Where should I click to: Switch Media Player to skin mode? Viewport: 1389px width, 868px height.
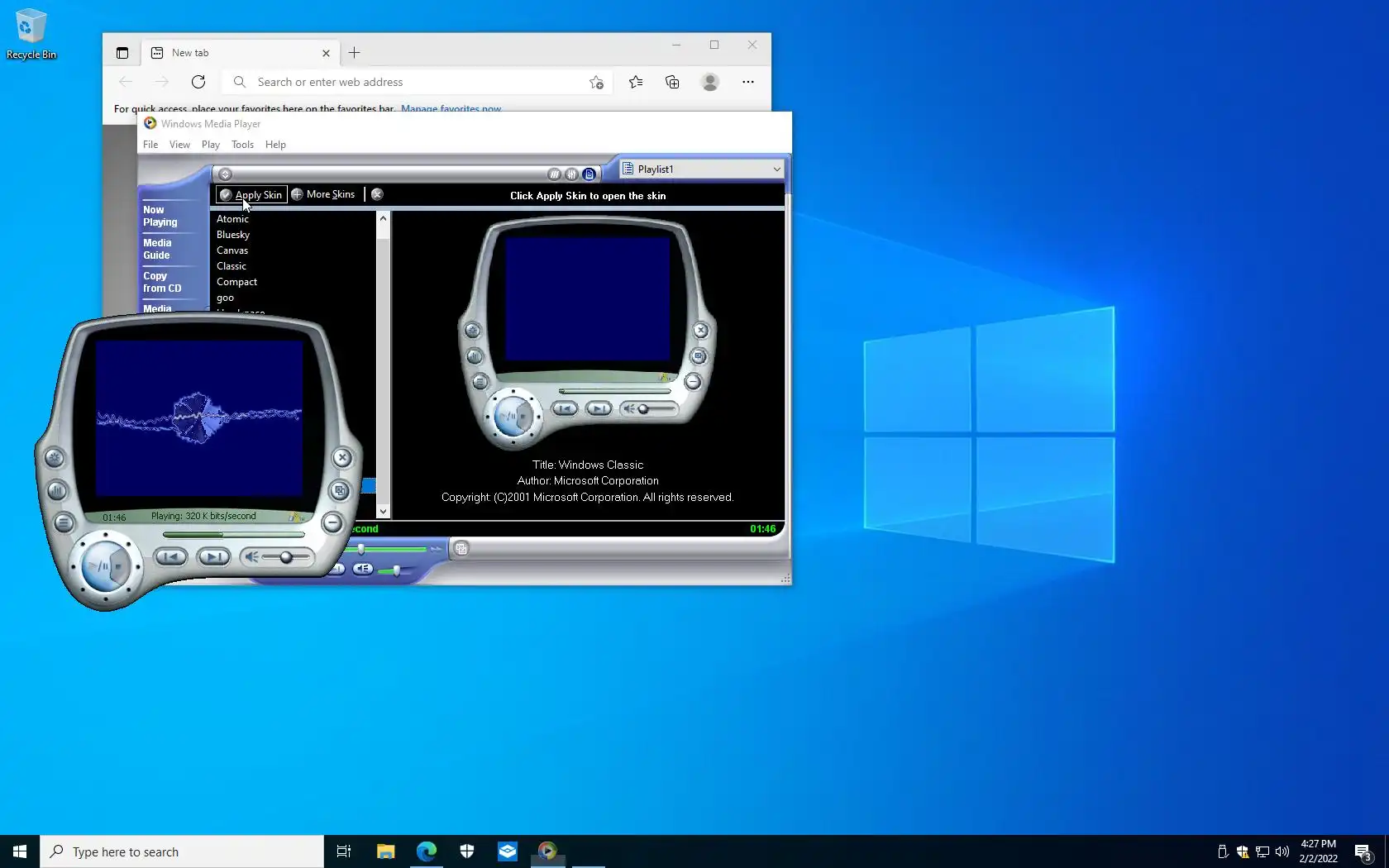point(461,548)
